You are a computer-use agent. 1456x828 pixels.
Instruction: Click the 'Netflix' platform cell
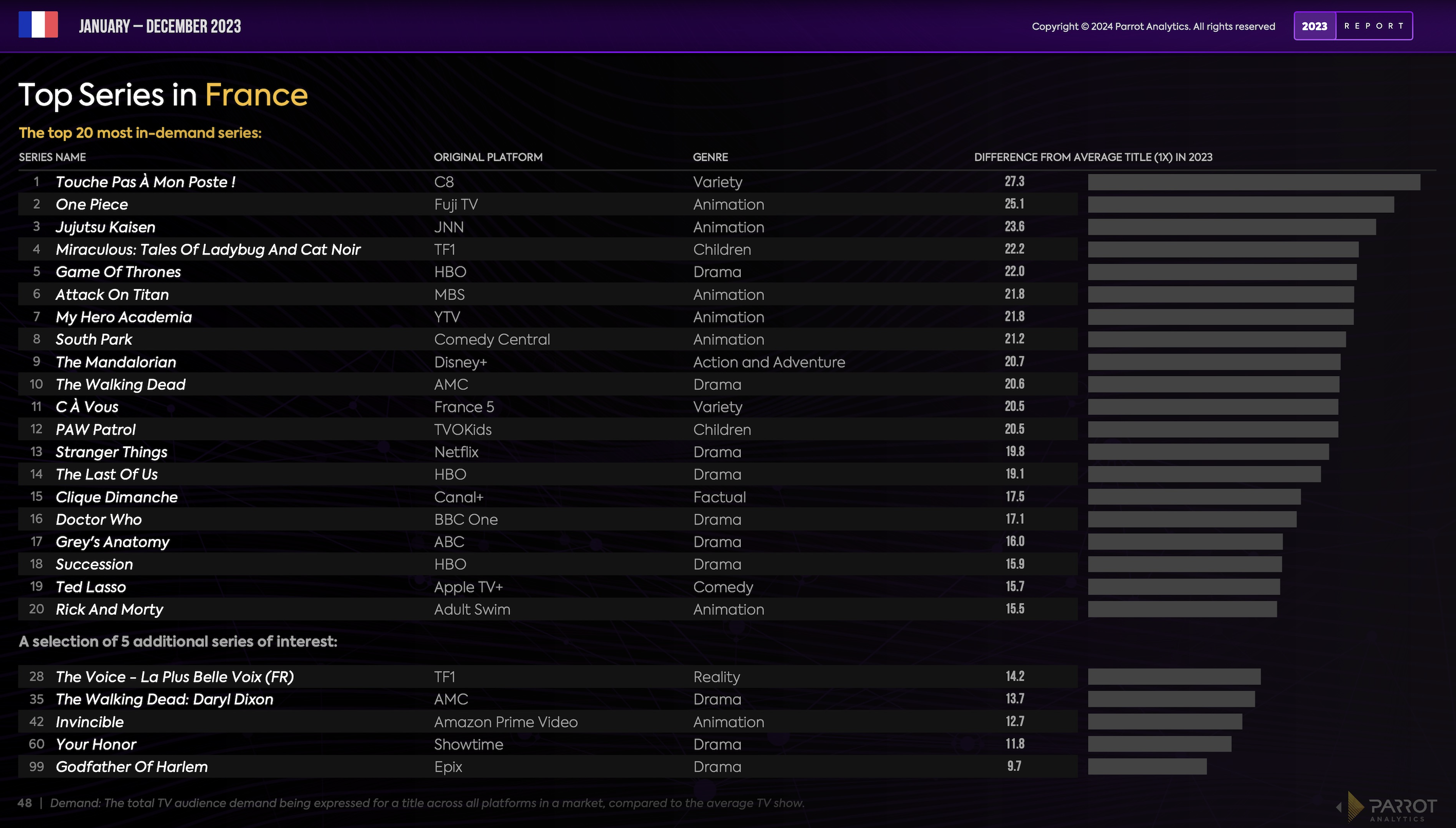point(456,452)
